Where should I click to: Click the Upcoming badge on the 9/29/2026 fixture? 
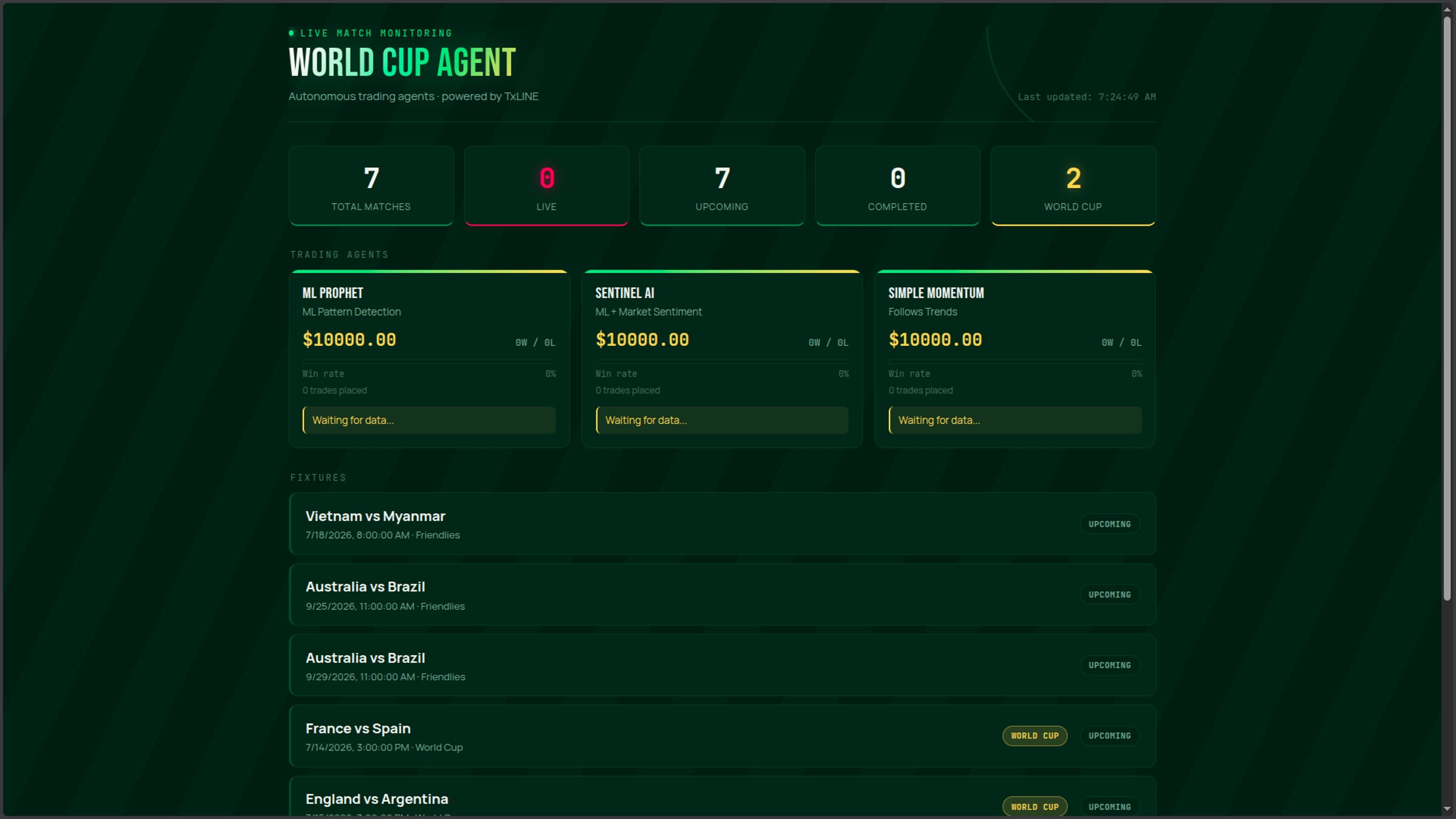[1110, 666]
